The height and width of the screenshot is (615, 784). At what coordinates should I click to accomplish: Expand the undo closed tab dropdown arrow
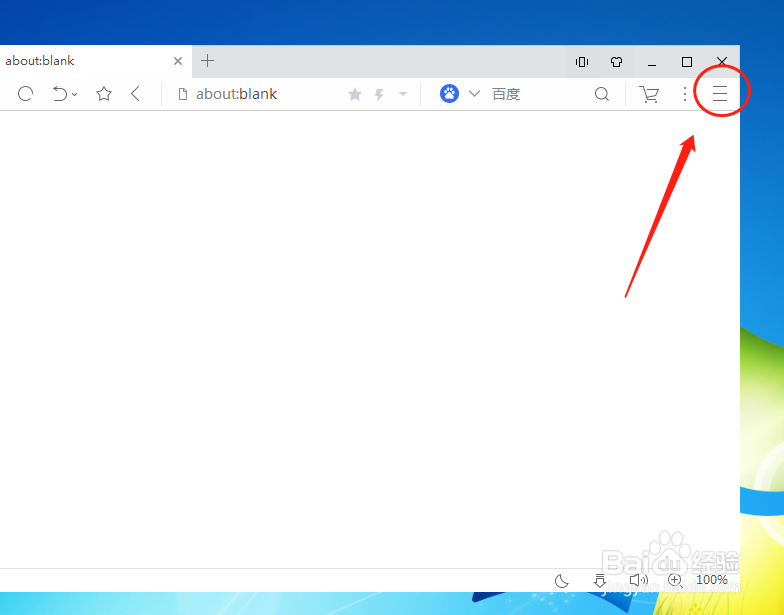(74, 94)
